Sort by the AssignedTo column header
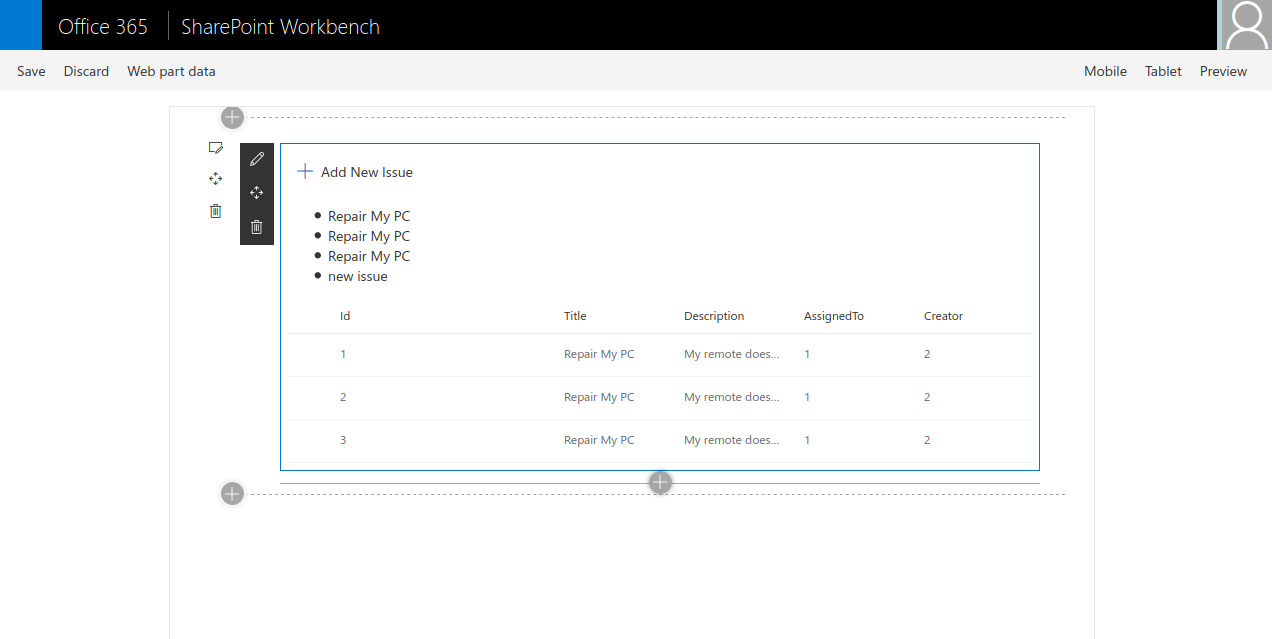The image size is (1272, 639). click(x=834, y=316)
